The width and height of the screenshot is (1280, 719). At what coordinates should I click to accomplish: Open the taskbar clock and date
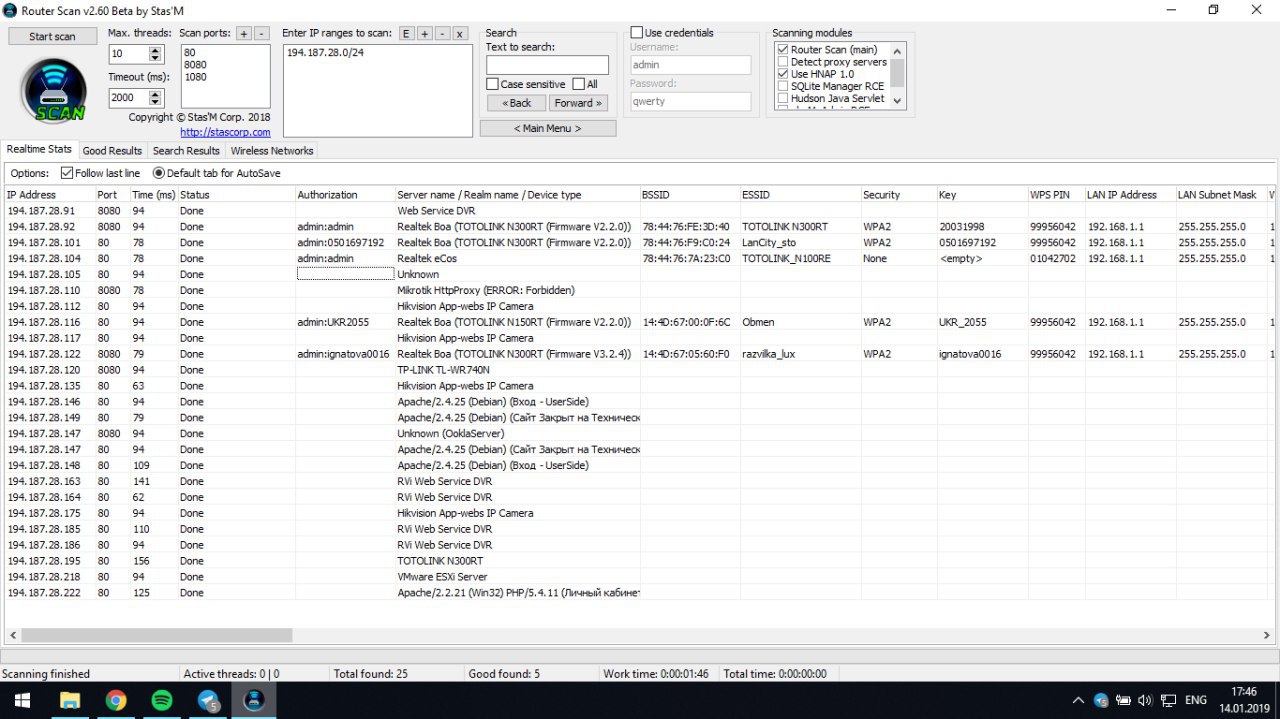(1243, 700)
